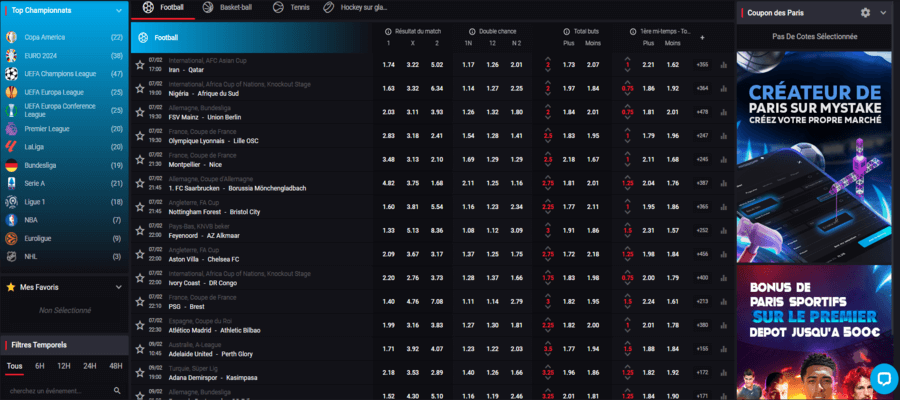The image size is (900, 400).
Task: Star the Nottingham Forest - Bristol City match
Action: (x=139, y=207)
